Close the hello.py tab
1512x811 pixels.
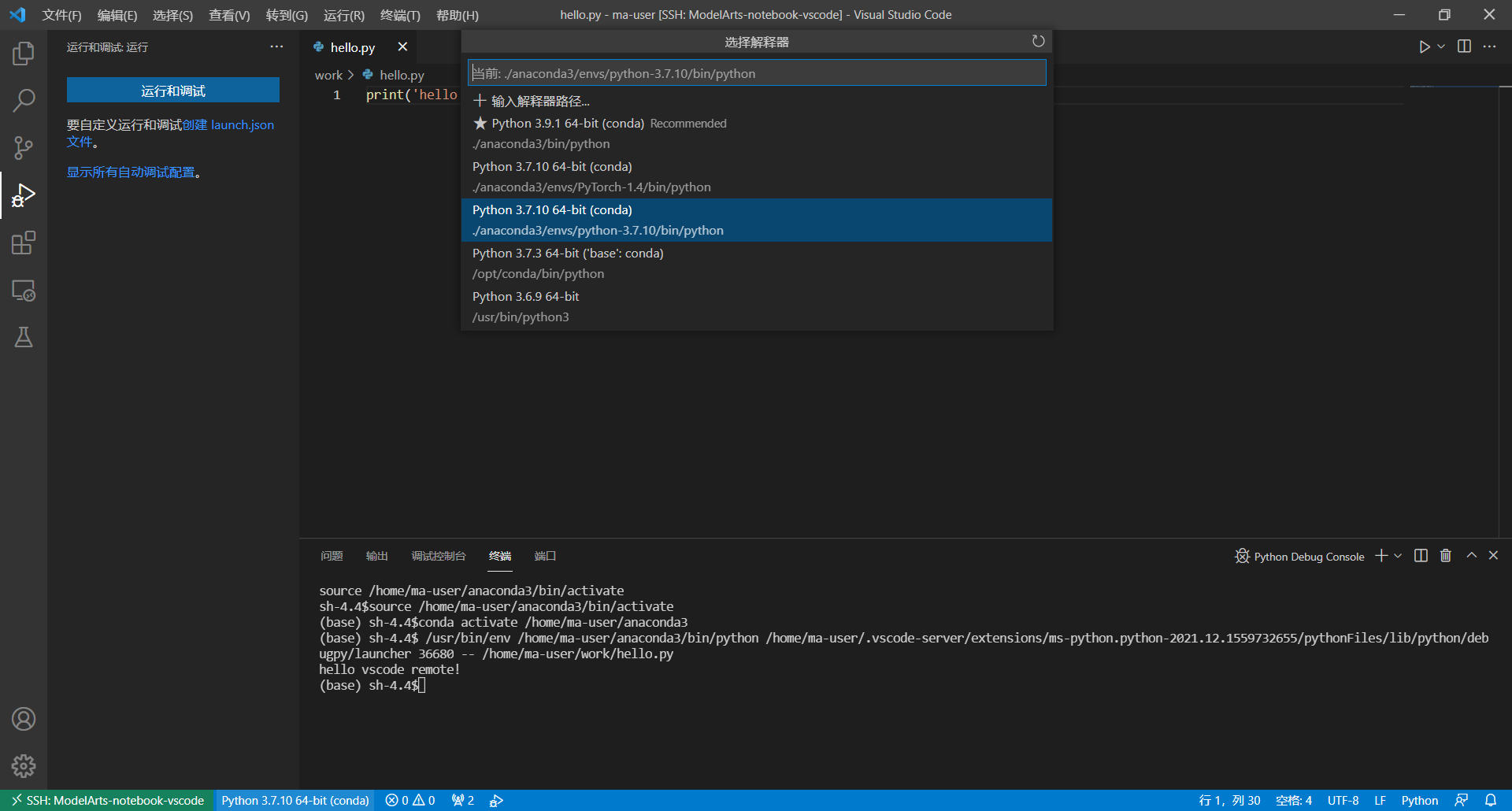click(402, 47)
